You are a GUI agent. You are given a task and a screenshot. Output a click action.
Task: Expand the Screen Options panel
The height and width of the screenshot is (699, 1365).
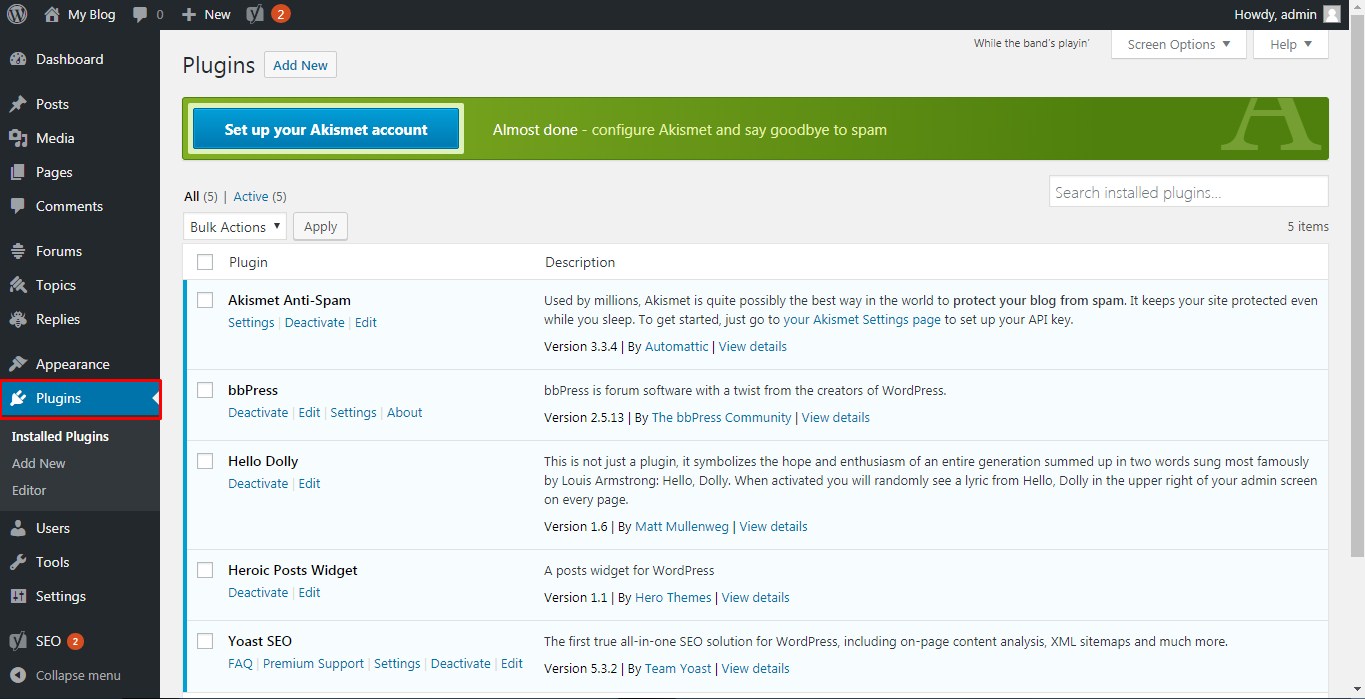click(x=1178, y=44)
